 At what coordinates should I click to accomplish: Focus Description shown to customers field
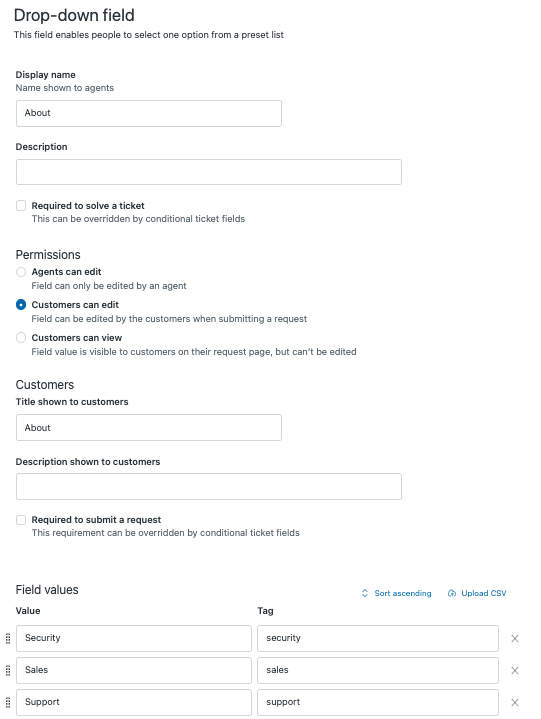(209, 487)
